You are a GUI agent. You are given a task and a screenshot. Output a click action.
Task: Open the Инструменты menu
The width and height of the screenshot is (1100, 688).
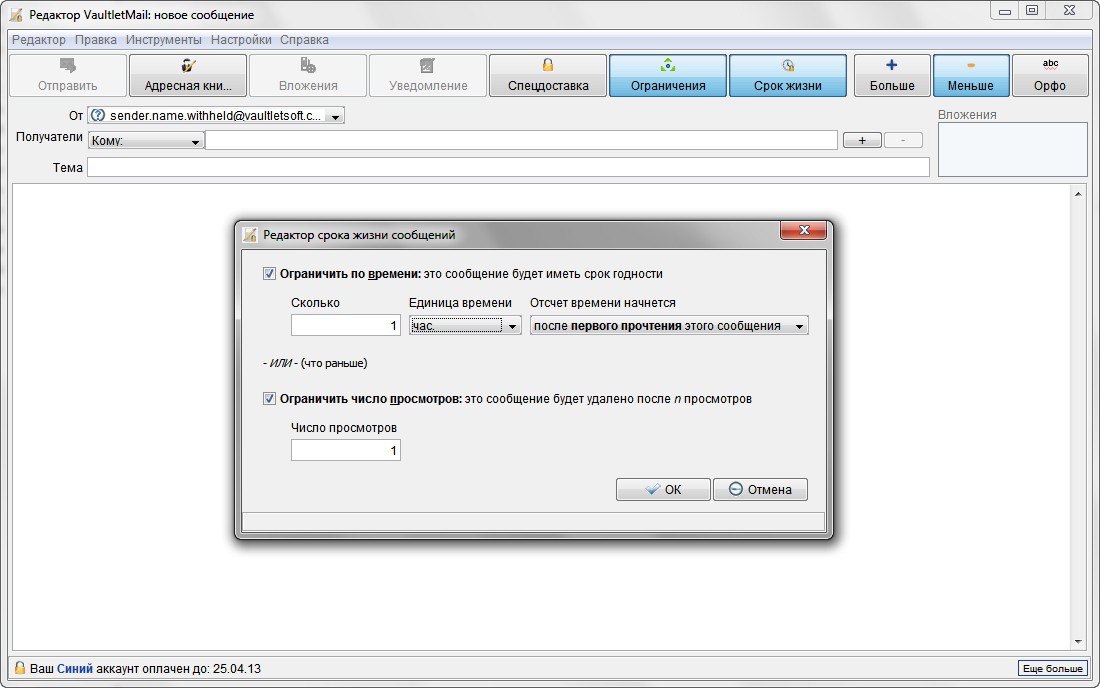point(164,40)
